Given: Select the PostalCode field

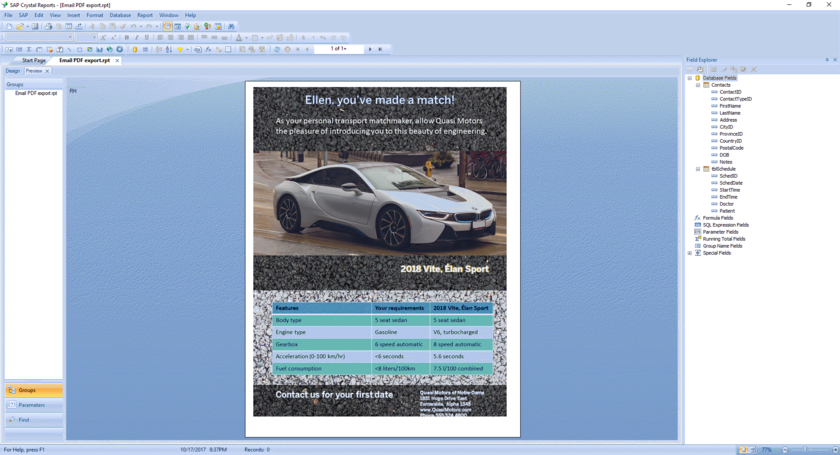Looking at the screenshot, I should pos(731,148).
